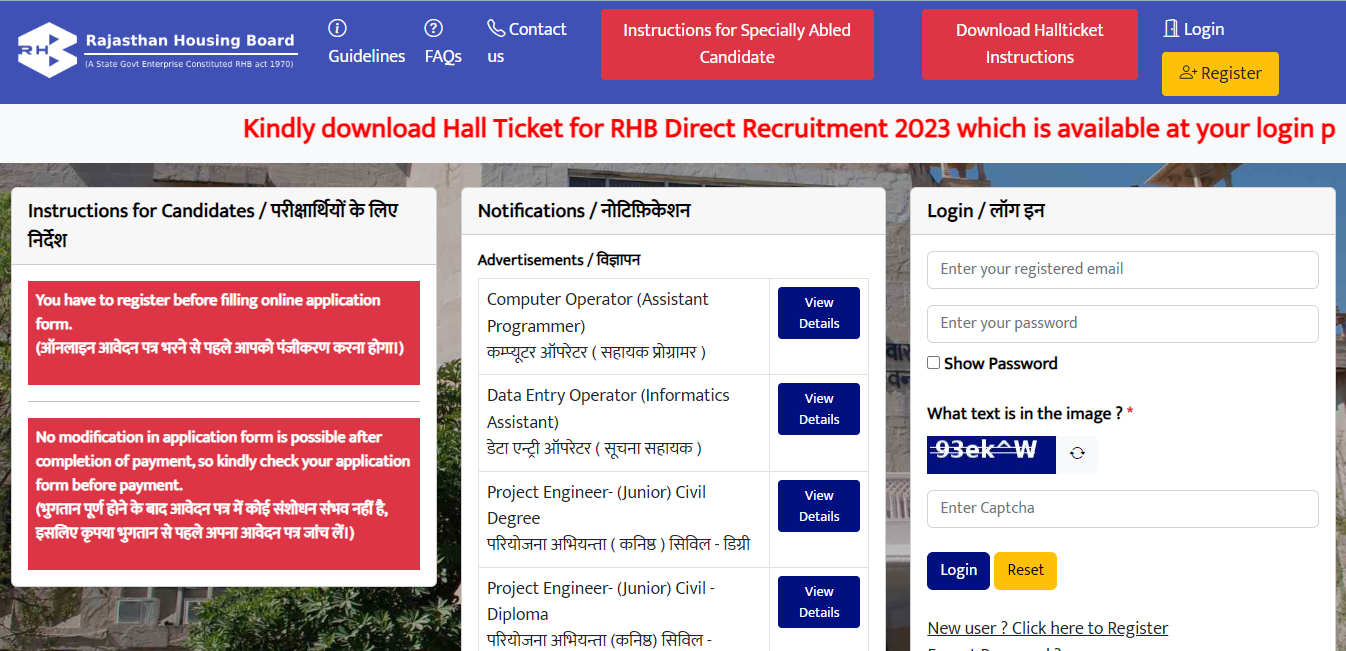Click the 'Show Password' label text
The width and height of the screenshot is (1346, 651).
1000,363
